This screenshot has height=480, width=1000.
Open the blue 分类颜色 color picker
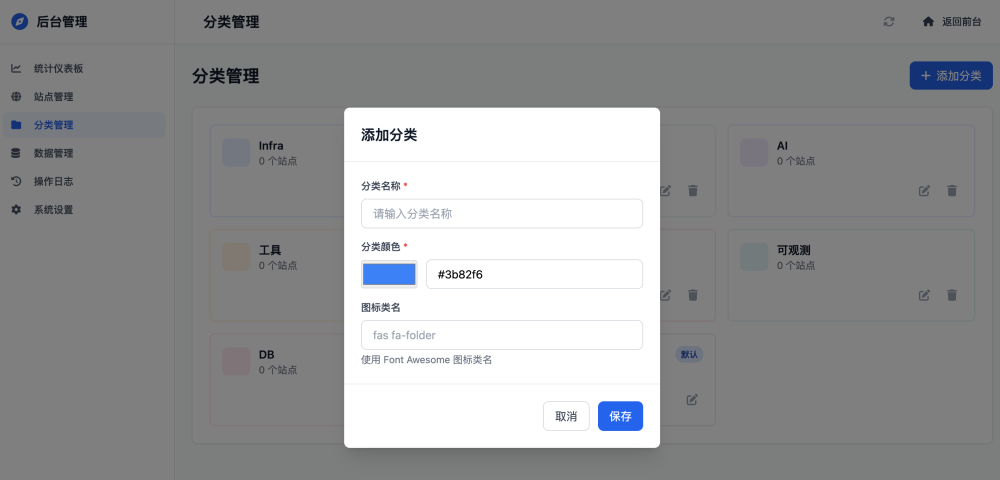[x=389, y=274]
